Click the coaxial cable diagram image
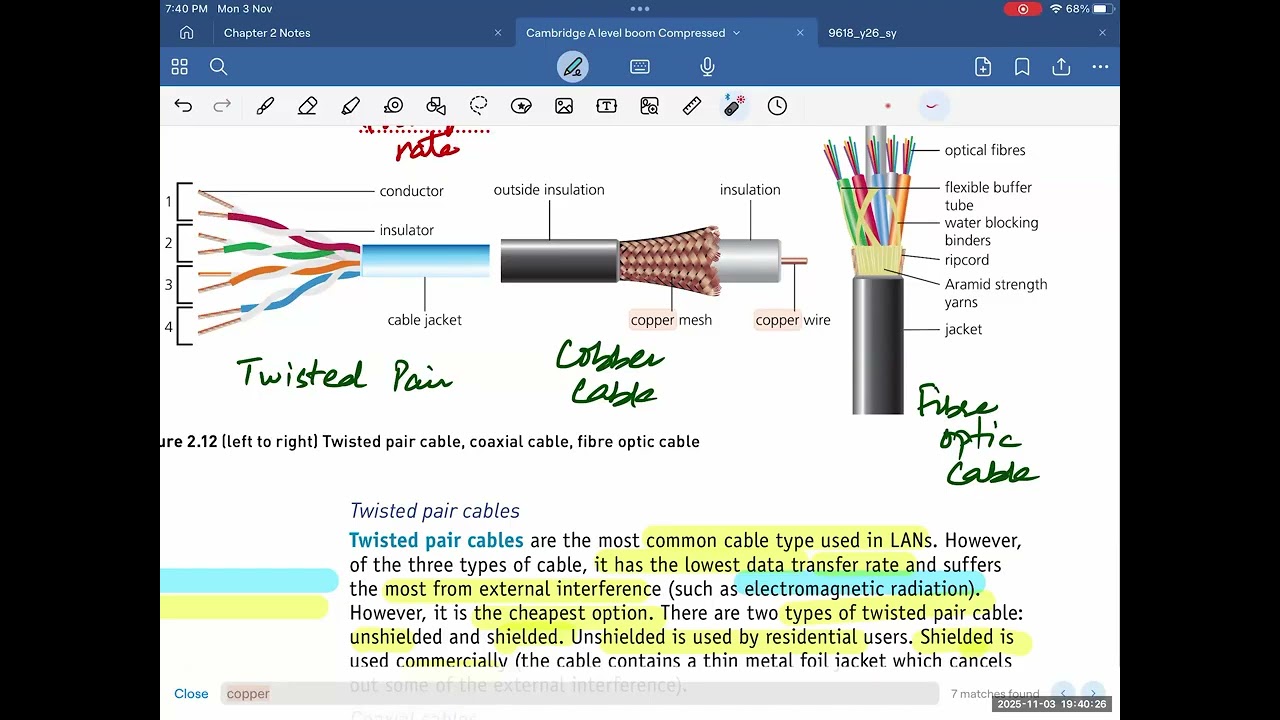This screenshot has width=1280, height=720. click(654, 261)
